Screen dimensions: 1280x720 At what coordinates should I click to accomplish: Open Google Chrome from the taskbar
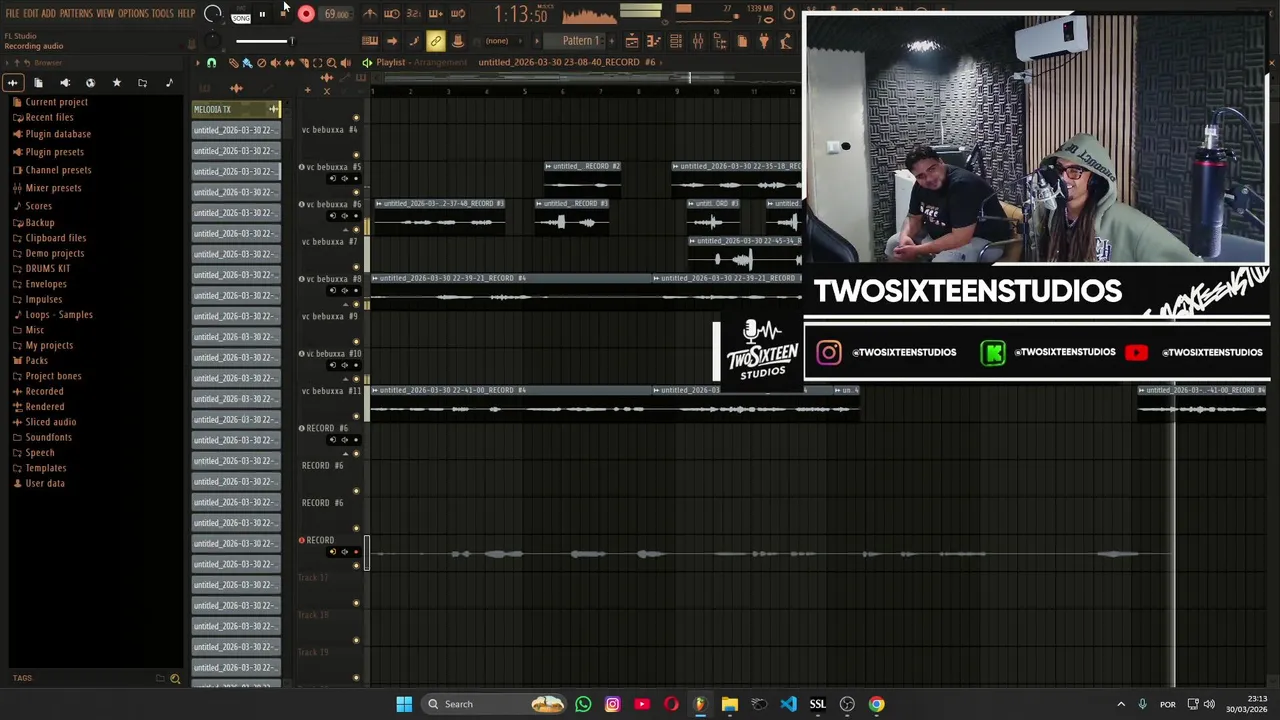point(876,704)
